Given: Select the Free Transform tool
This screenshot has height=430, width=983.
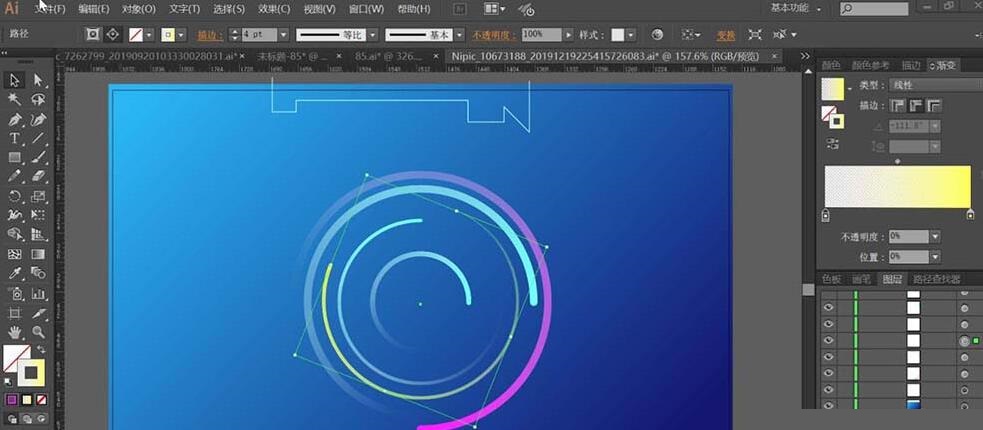Looking at the screenshot, I should [x=38, y=215].
